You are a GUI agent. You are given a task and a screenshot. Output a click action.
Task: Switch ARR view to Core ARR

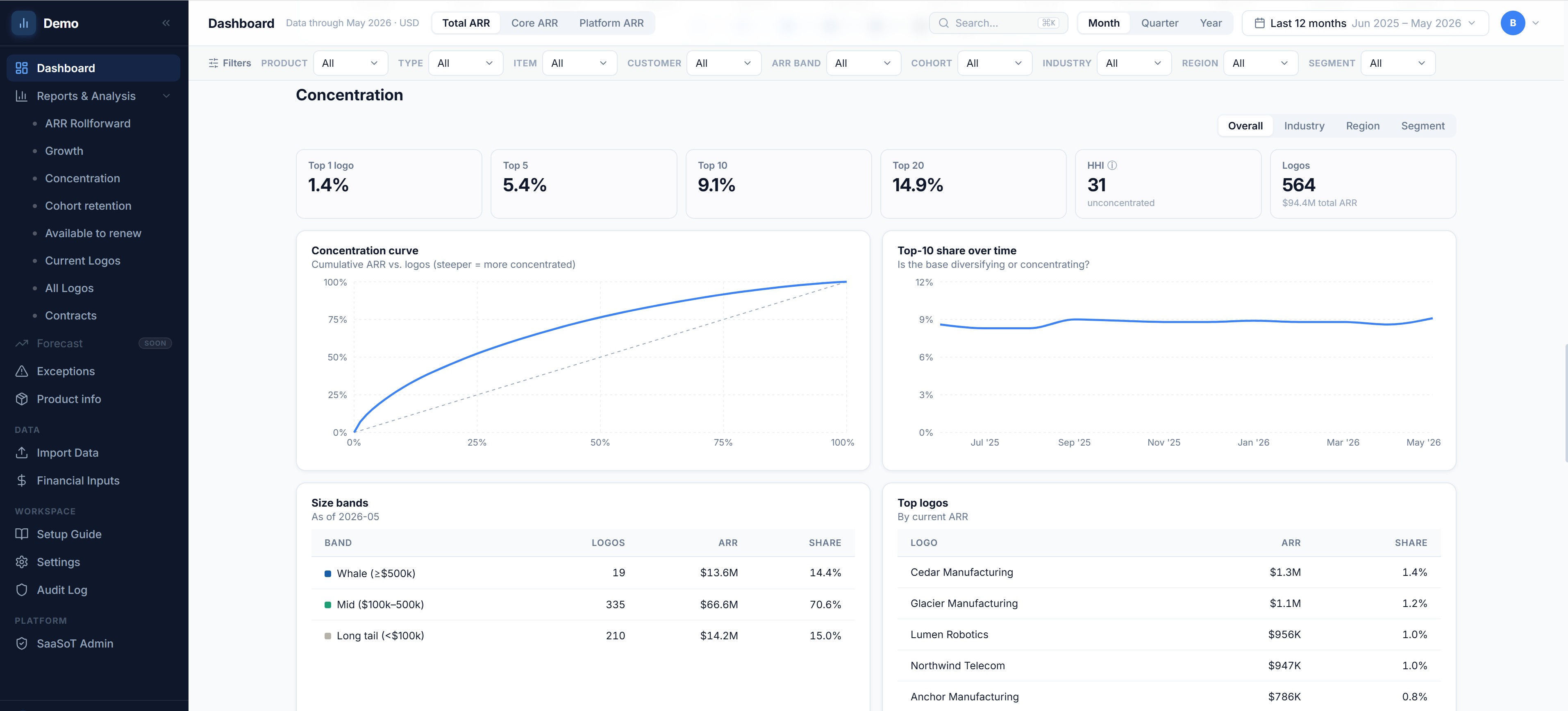pyautogui.click(x=534, y=23)
